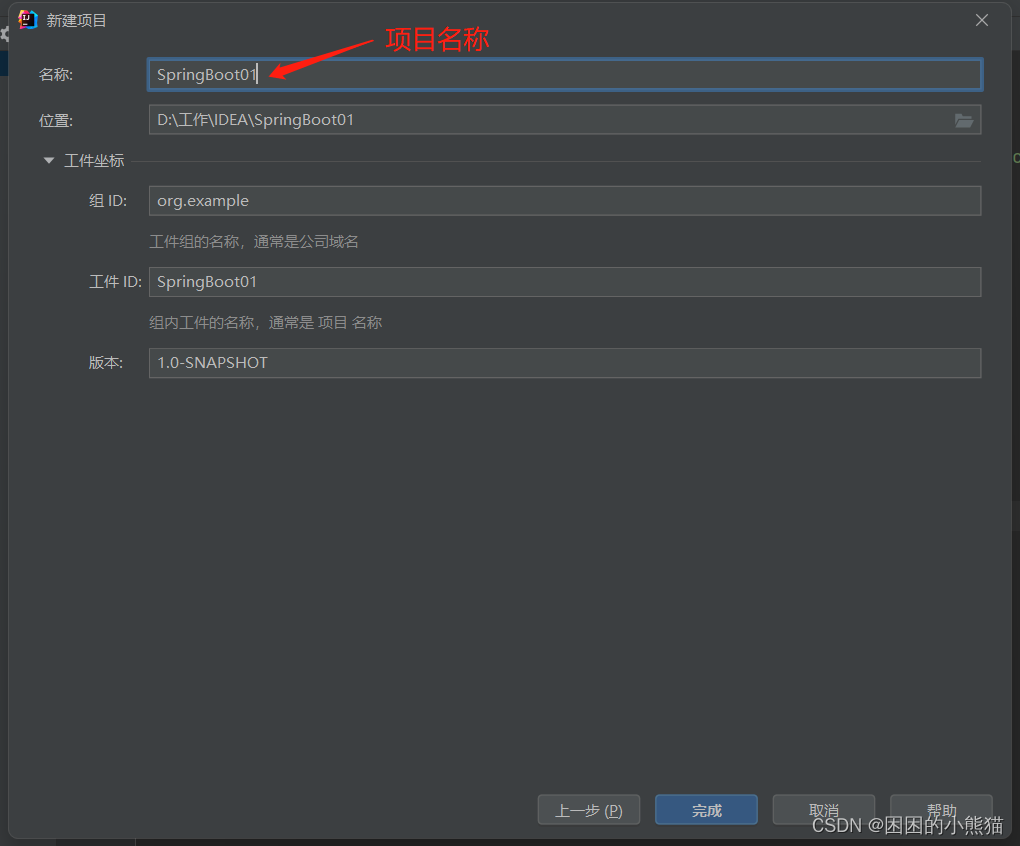Close the 新建项目 dialog

point(982,20)
